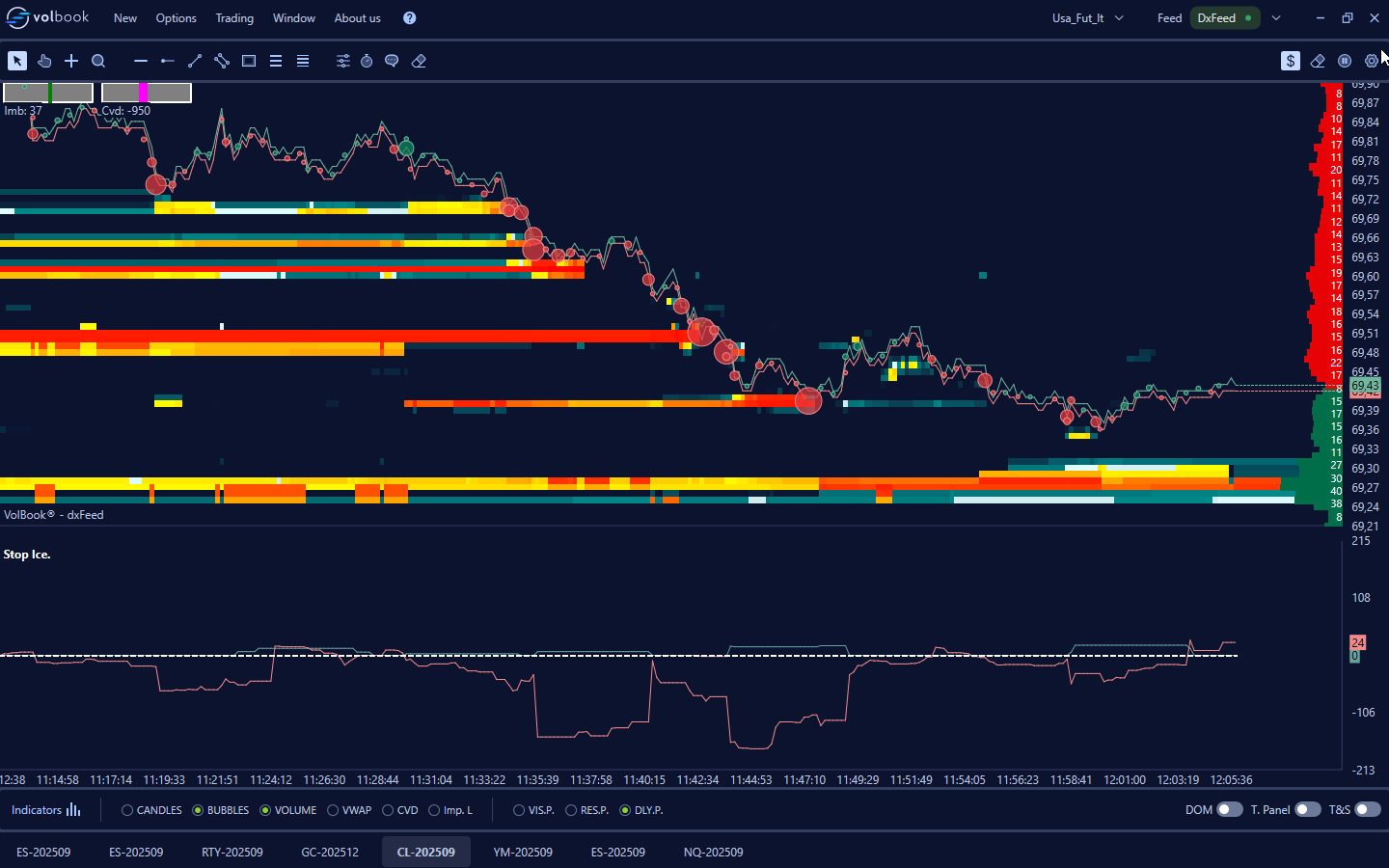Toggle the dollar sign price button
The height and width of the screenshot is (868, 1389).
coord(1291,61)
